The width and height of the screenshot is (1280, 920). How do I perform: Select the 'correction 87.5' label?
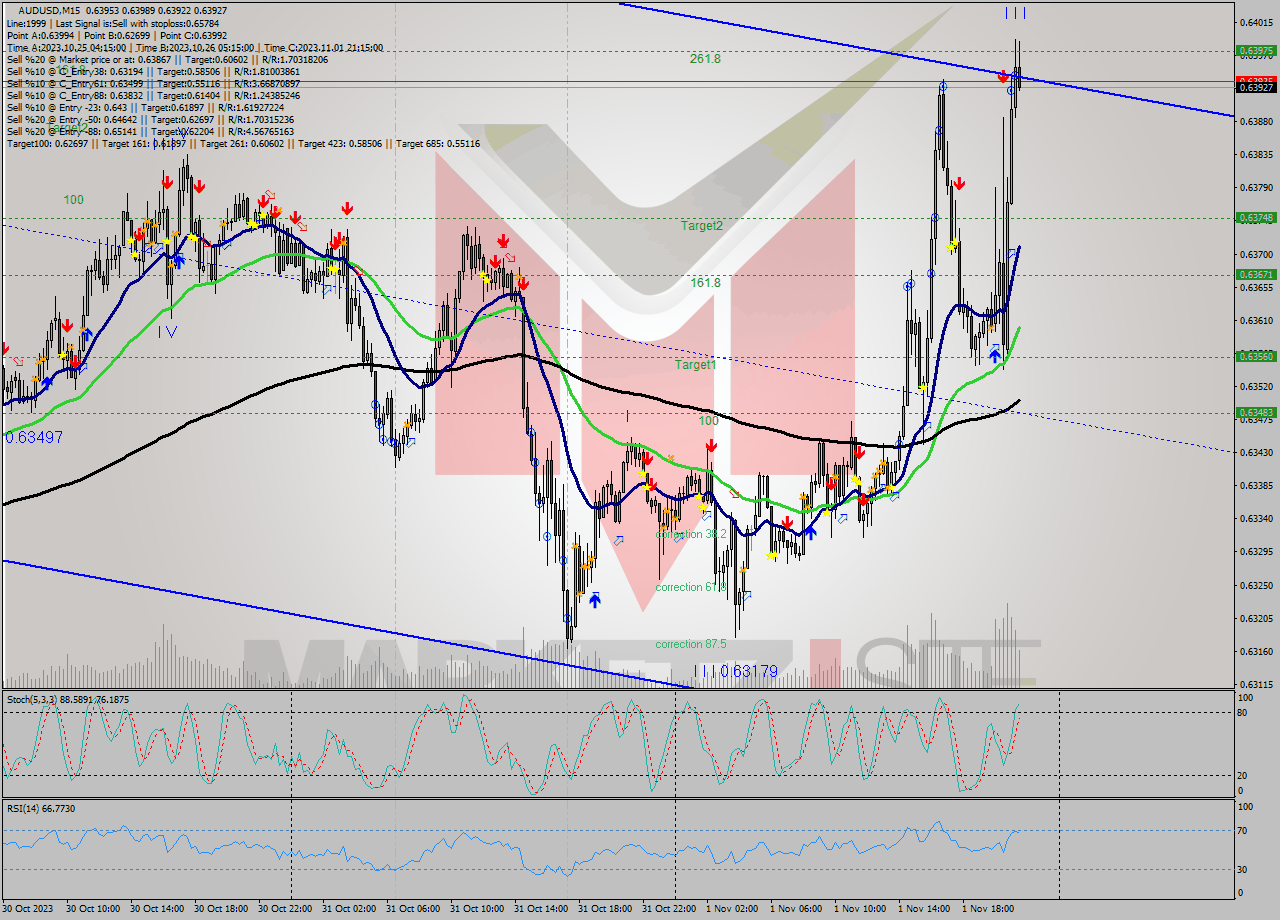point(690,644)
